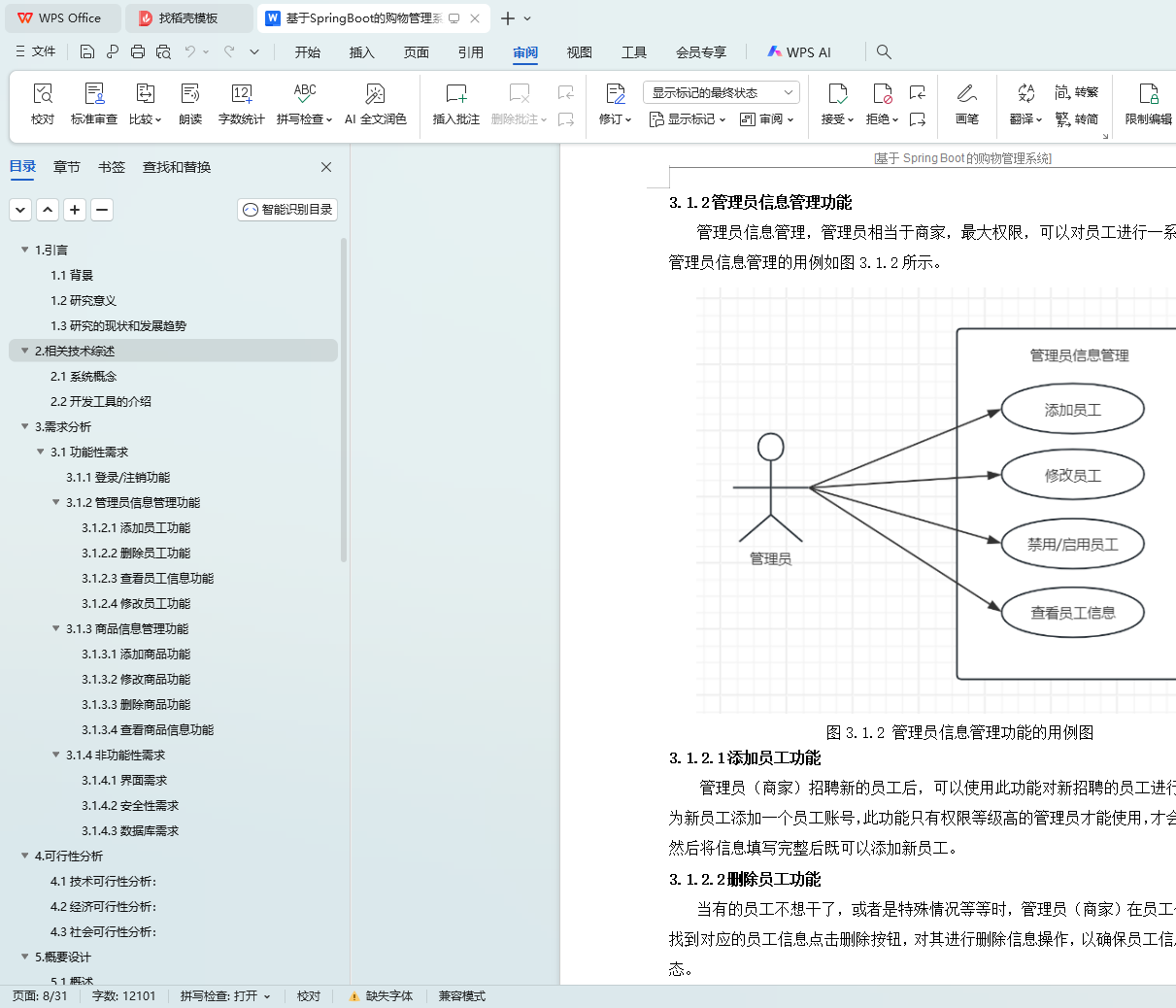Switch to the 书签 pane tab
Image resolution: width=1176 pixels, height=1008 pixels.
[x=112, y=167]
